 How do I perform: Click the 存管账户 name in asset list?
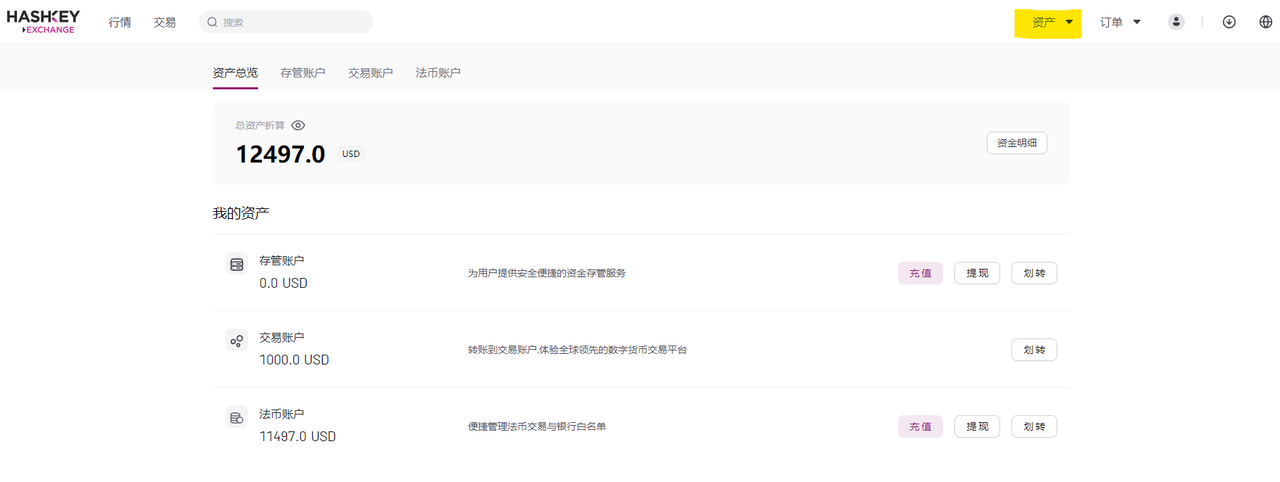pos(281,260)
